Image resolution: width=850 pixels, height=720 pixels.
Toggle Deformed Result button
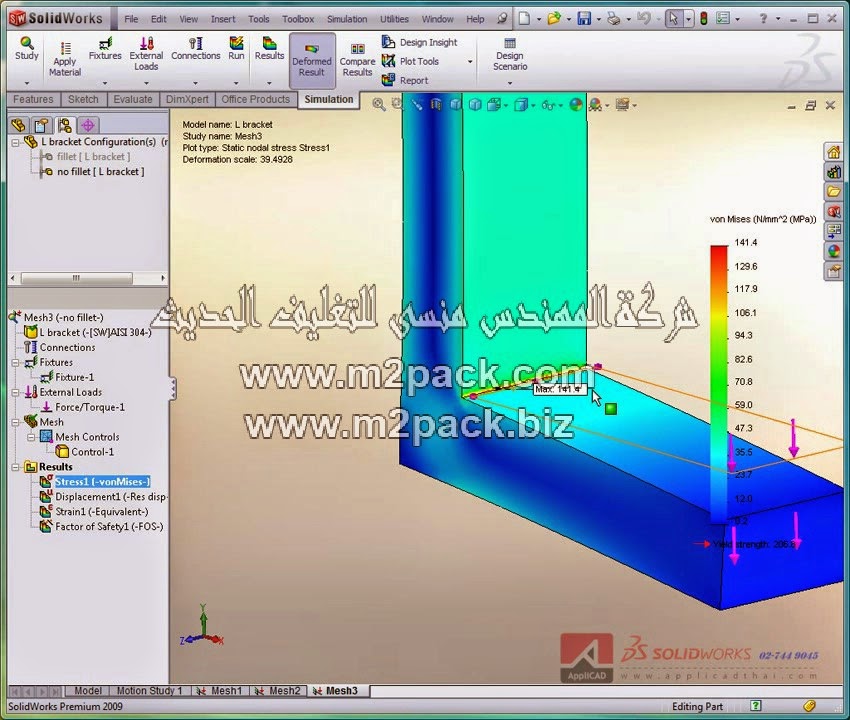(x=312, y=60)
